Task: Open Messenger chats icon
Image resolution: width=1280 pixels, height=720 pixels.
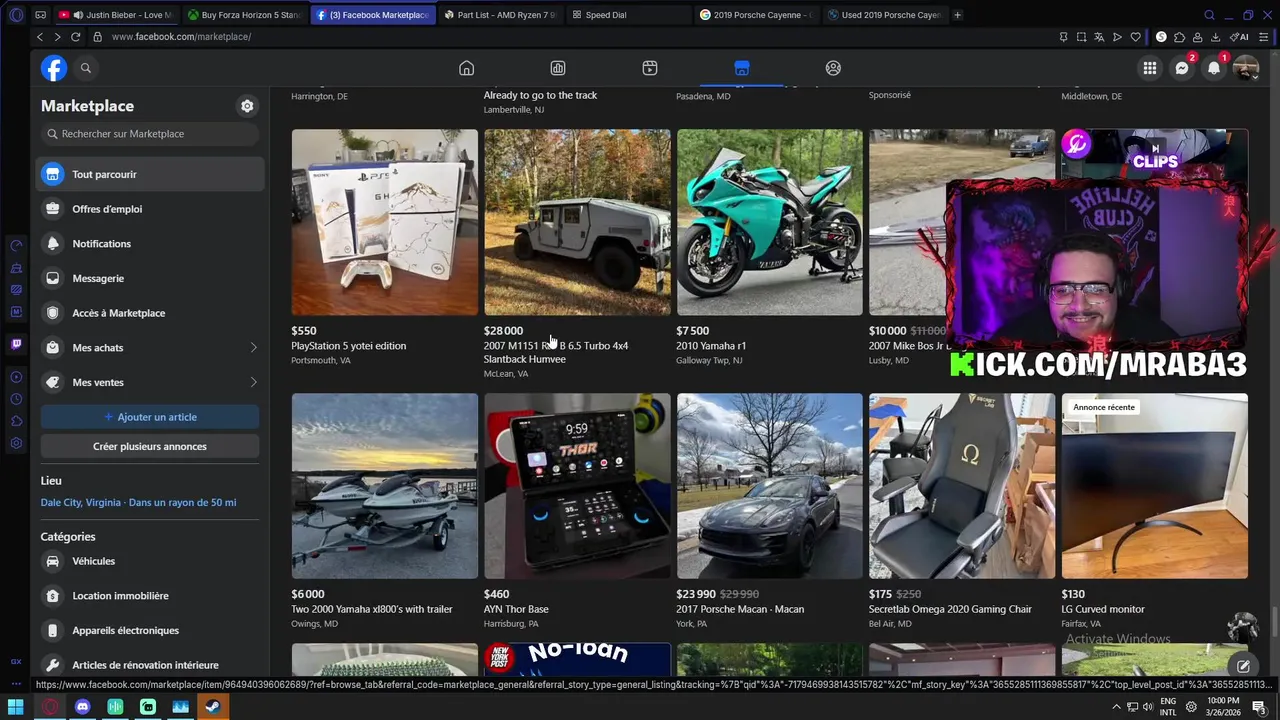Action: point(1182,68)
